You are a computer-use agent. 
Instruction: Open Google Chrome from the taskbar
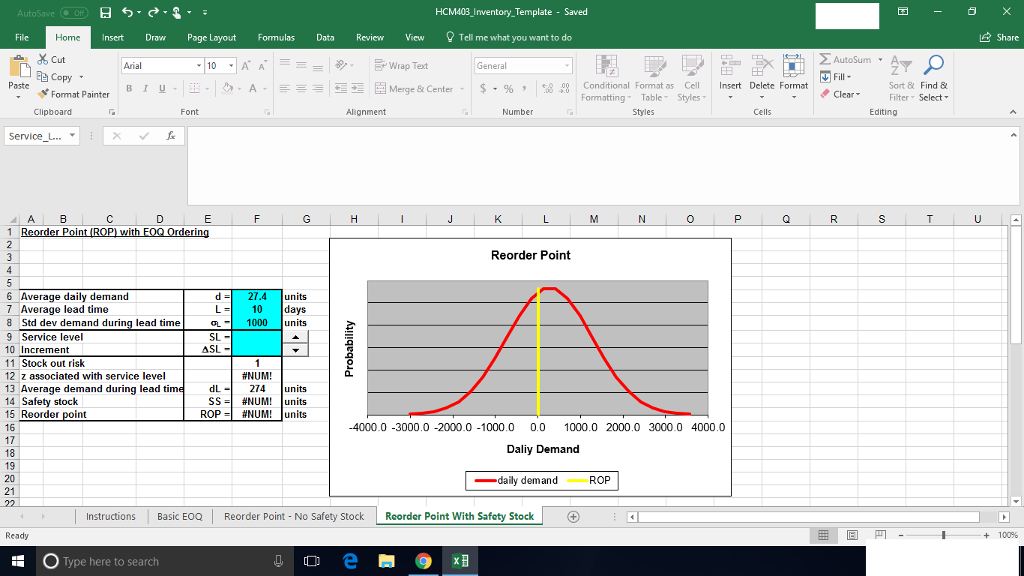pos(423,561)
